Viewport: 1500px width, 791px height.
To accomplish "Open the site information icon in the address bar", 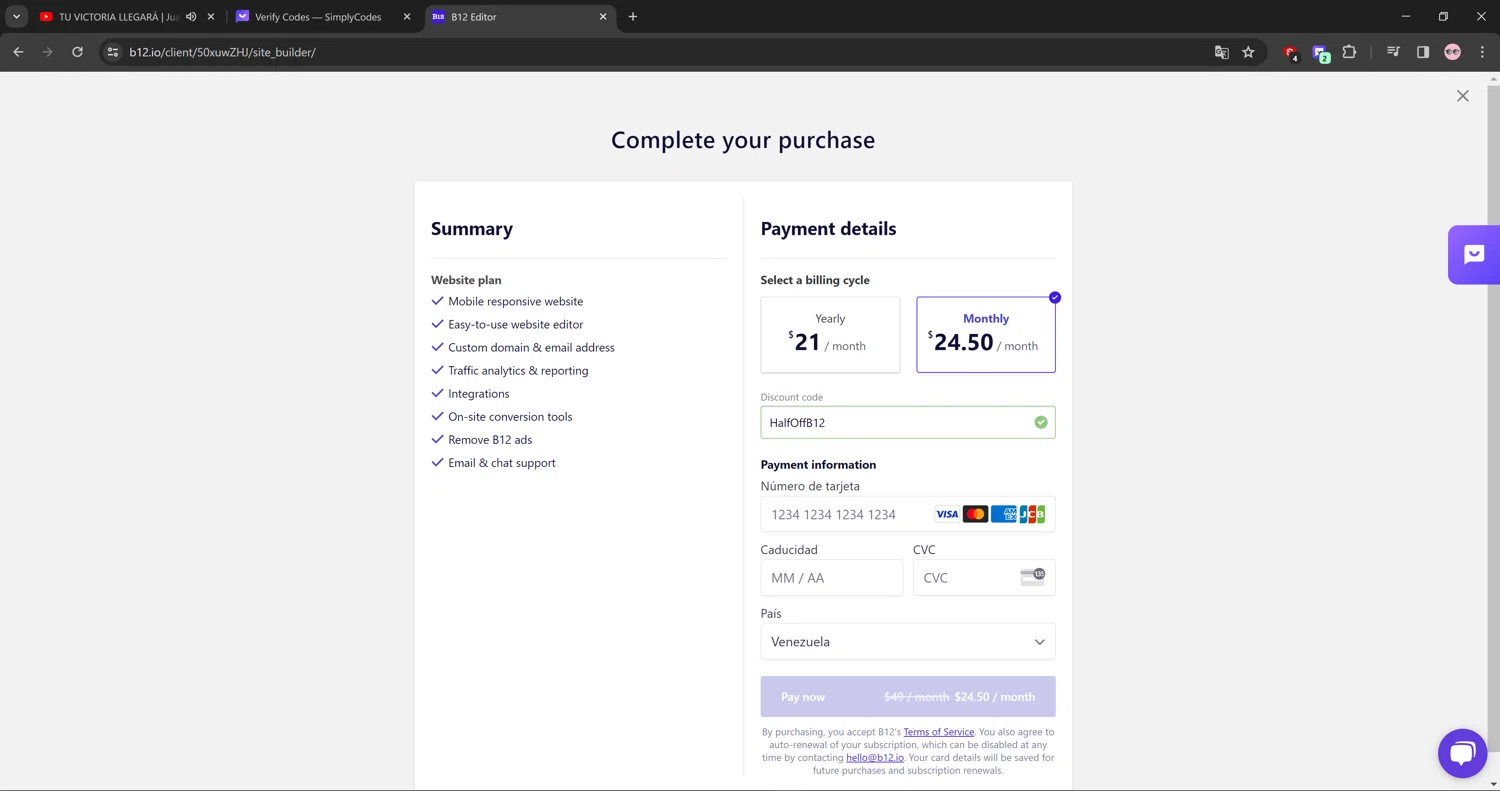I will [113, 52].
